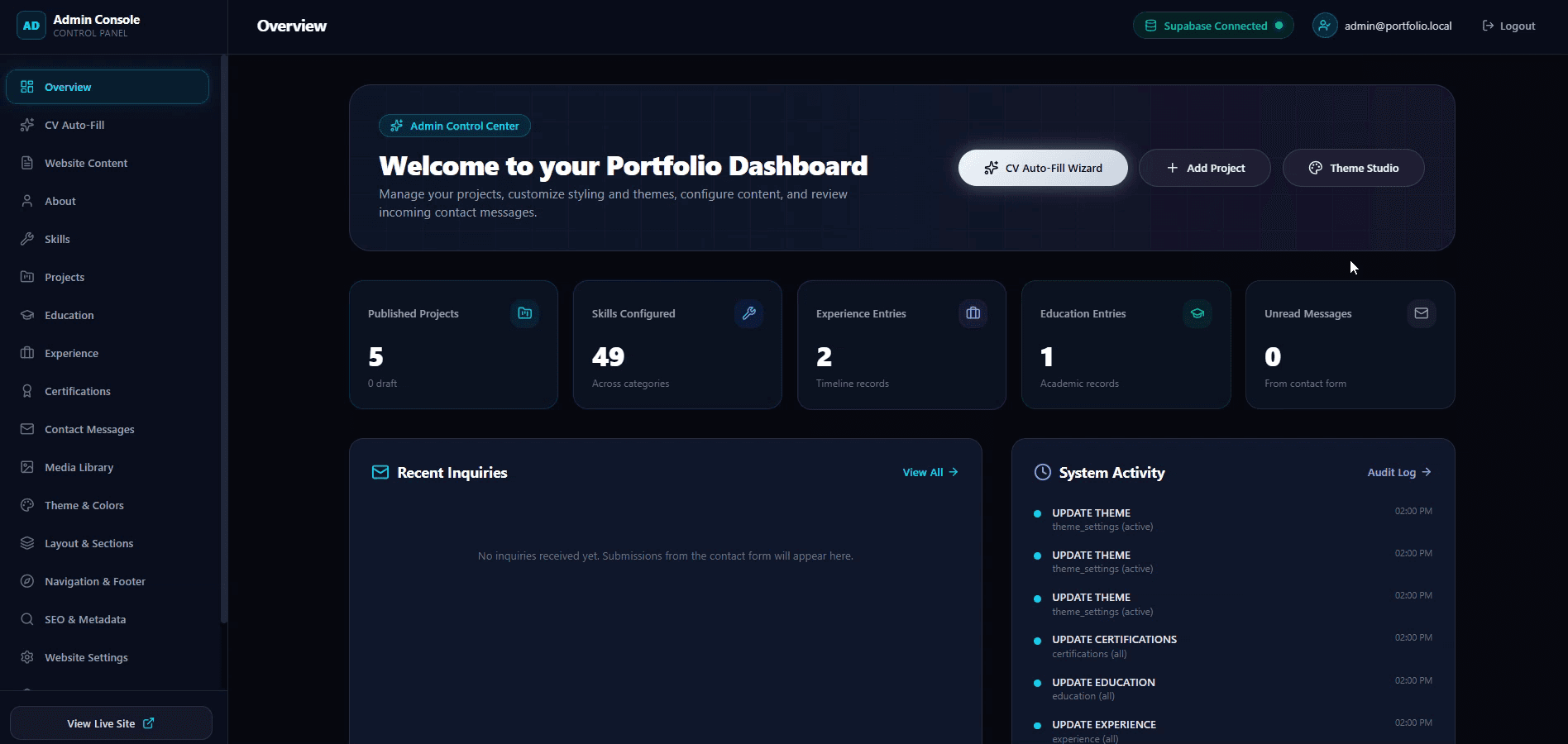Click the System Activity clock icon
The height and width of the screenshot is (744, 1568).
[1043, 472]
